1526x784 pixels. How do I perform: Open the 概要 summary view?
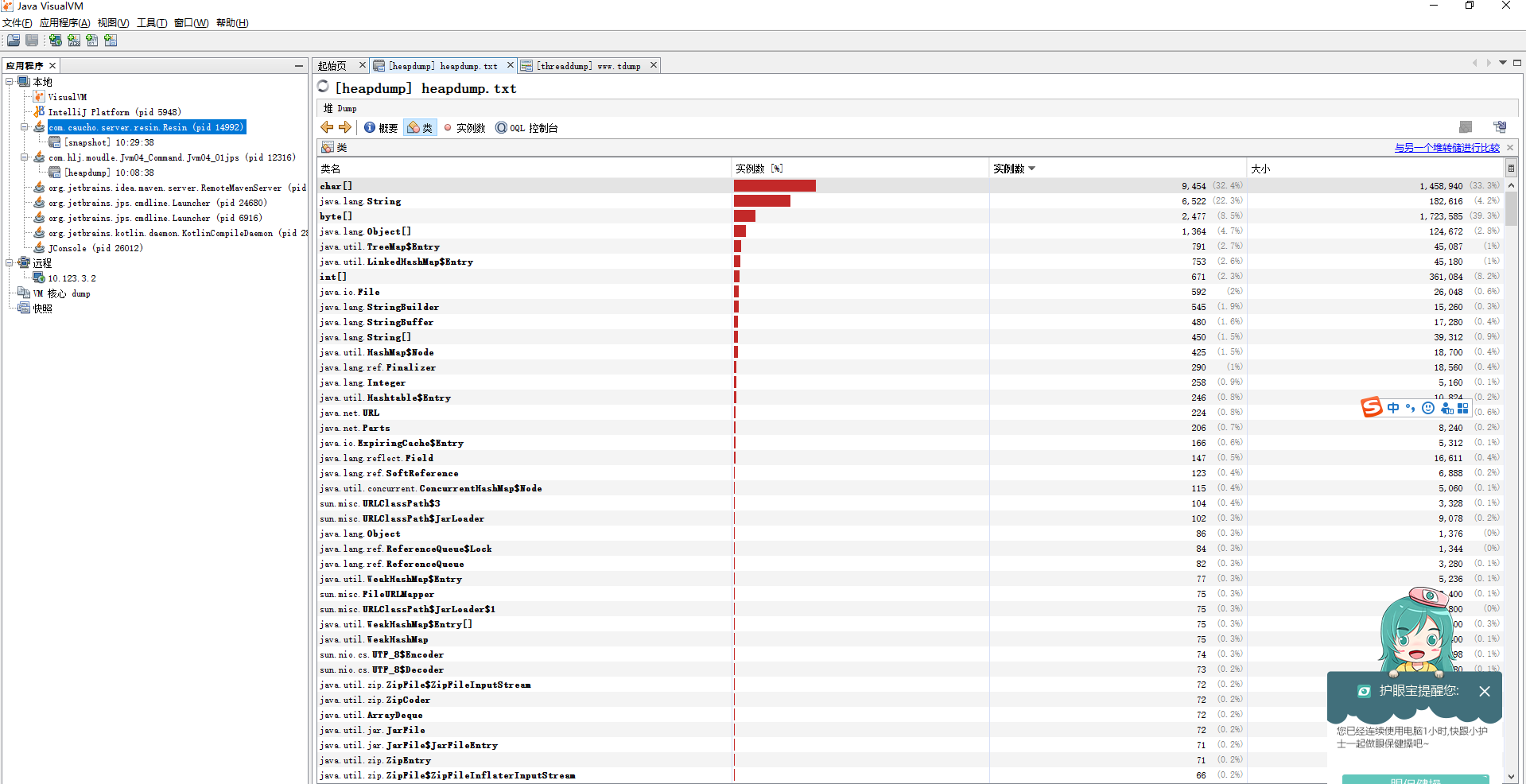381,128
